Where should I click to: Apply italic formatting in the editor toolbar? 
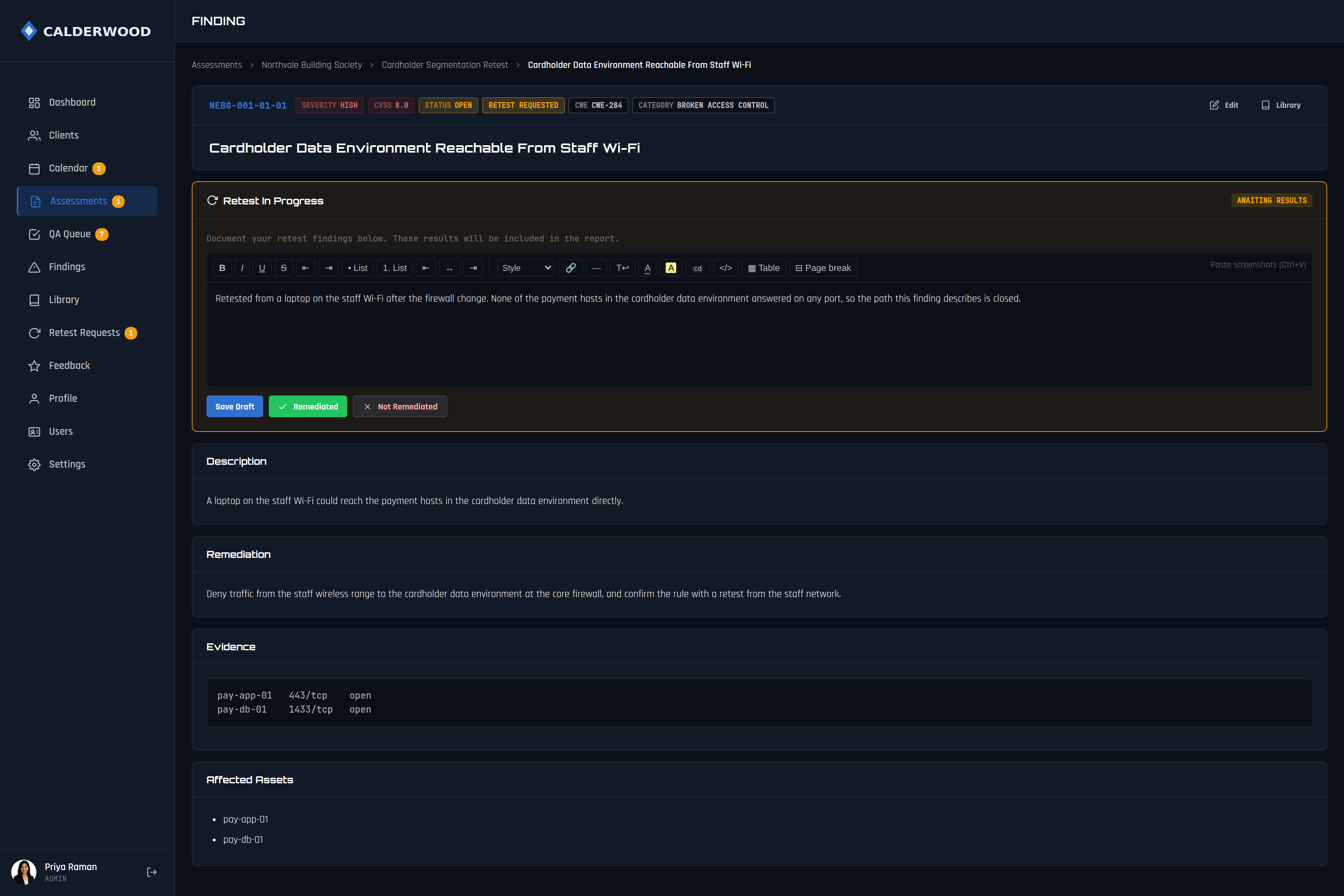(x=242, y=268)
